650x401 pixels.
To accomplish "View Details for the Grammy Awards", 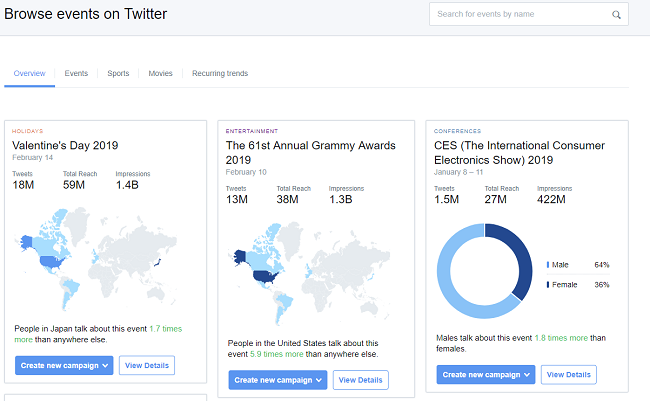I will coord(360,380).
